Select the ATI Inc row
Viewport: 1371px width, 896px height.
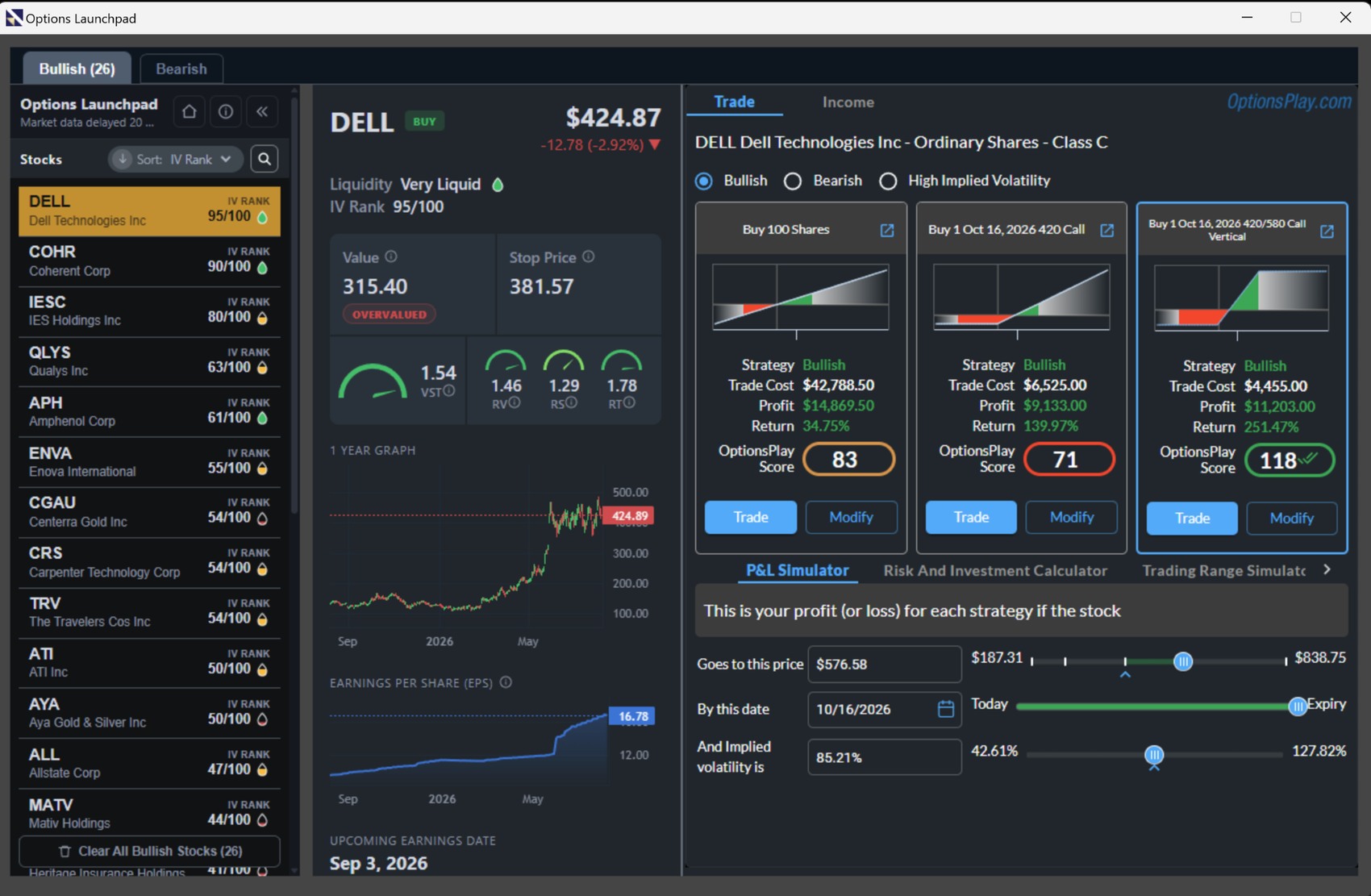149,663
